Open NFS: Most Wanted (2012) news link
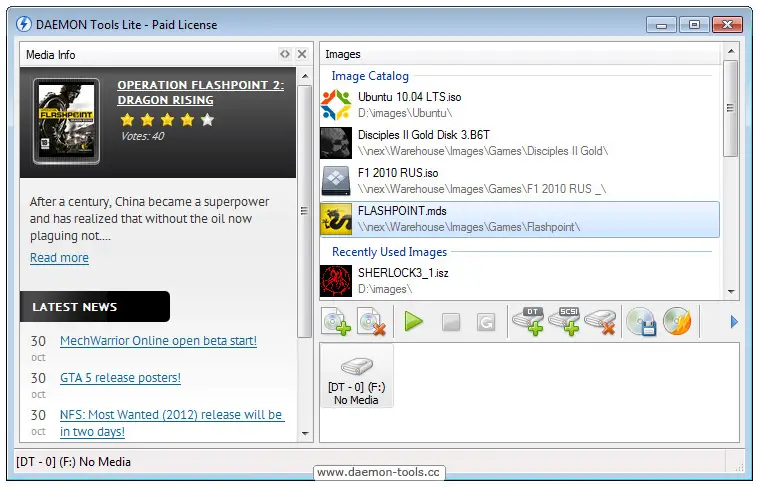 tap(172, 423)
